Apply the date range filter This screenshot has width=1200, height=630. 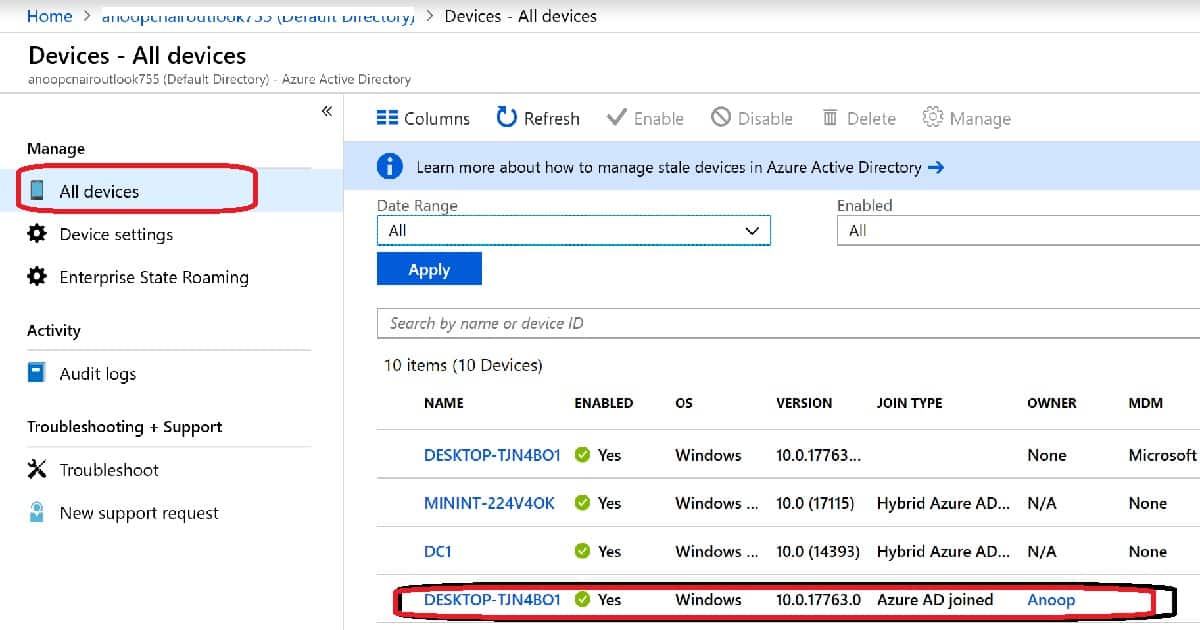point(429,269)
